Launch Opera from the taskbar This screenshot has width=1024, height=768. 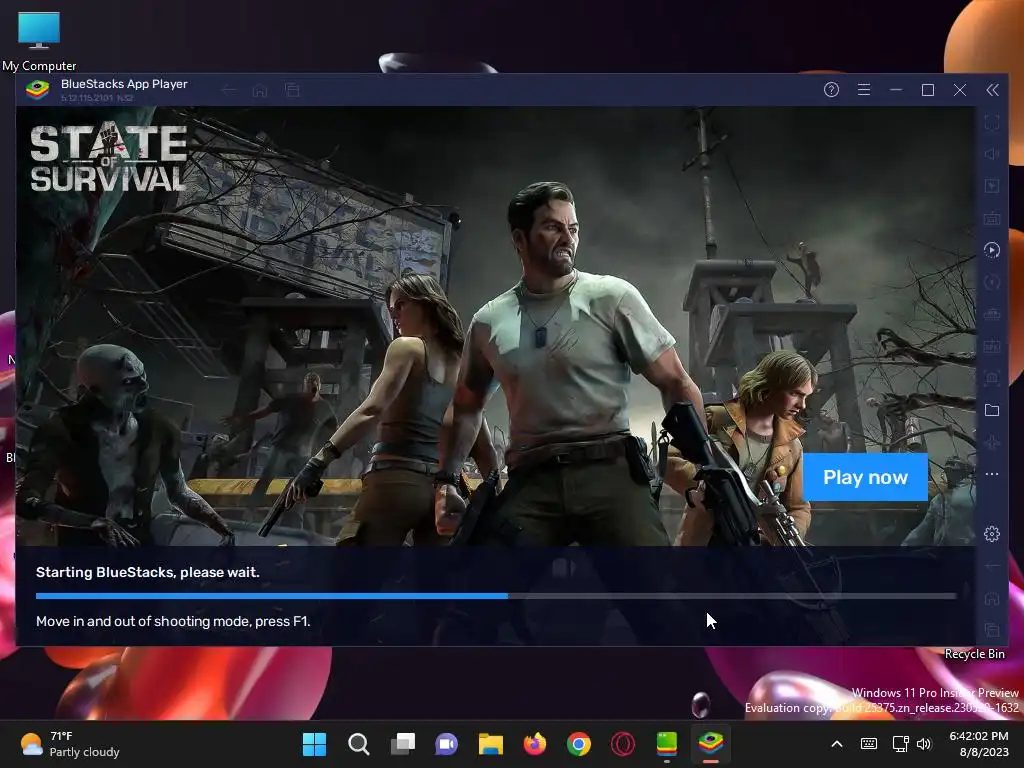point(622,744)
